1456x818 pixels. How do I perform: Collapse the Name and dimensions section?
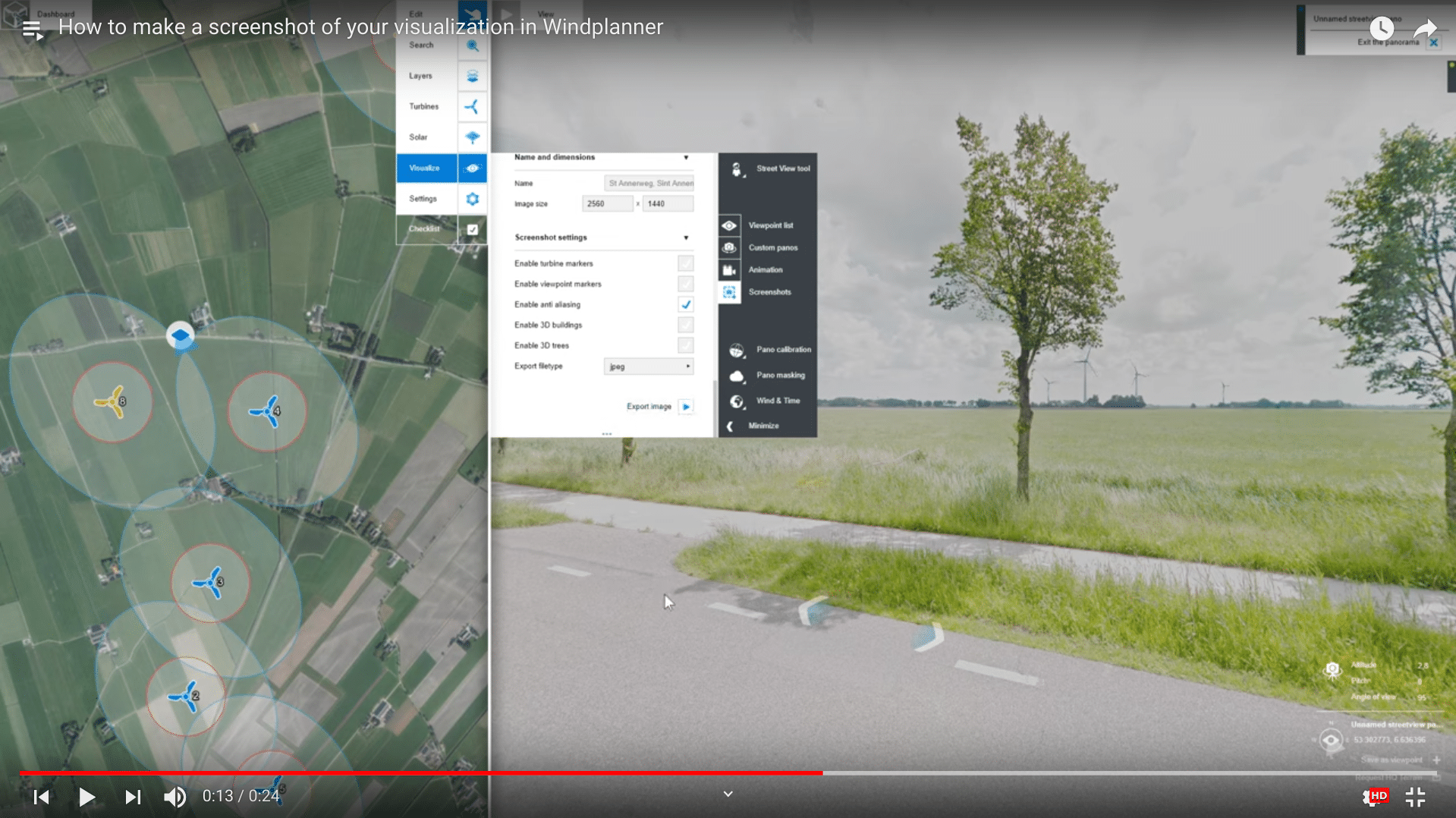point(686,158)
